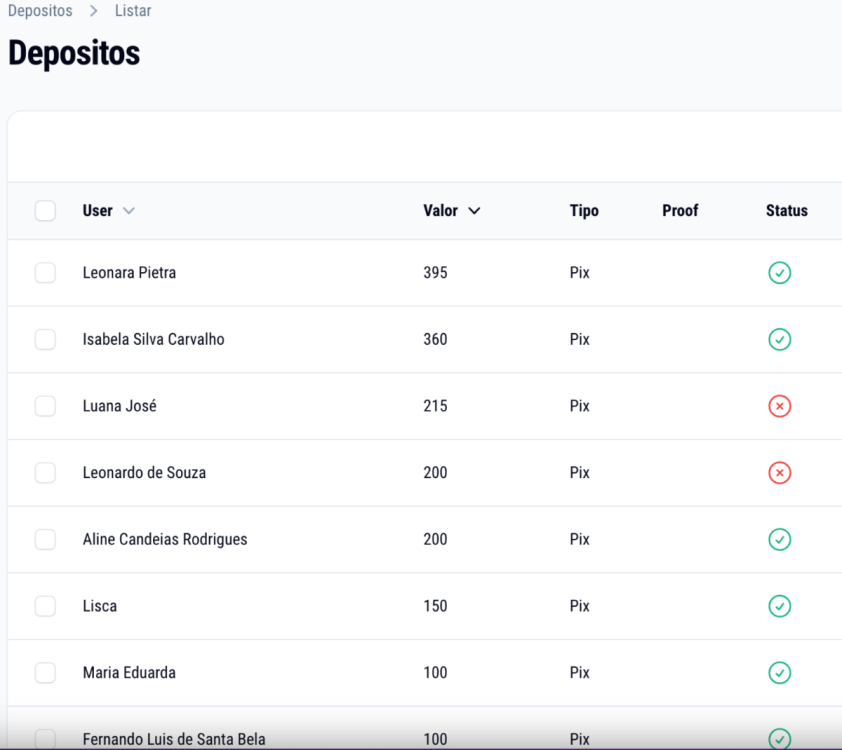This screenshot has width=842, height=750.
Task: Click Pix type in Leonara Pietra row
Action: point(580,273)
